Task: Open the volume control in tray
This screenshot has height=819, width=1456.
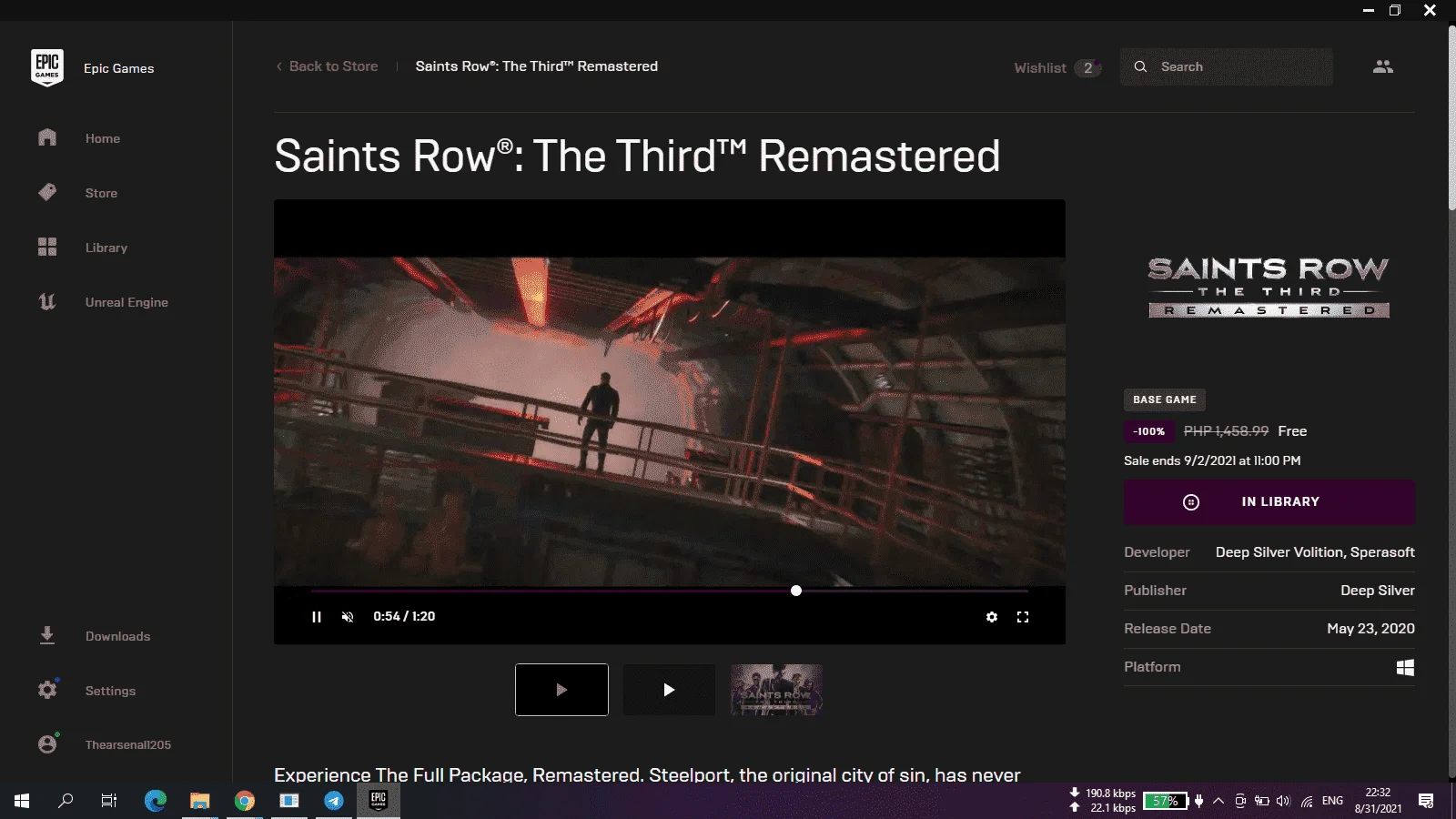Action: (x=1283, y=801)
